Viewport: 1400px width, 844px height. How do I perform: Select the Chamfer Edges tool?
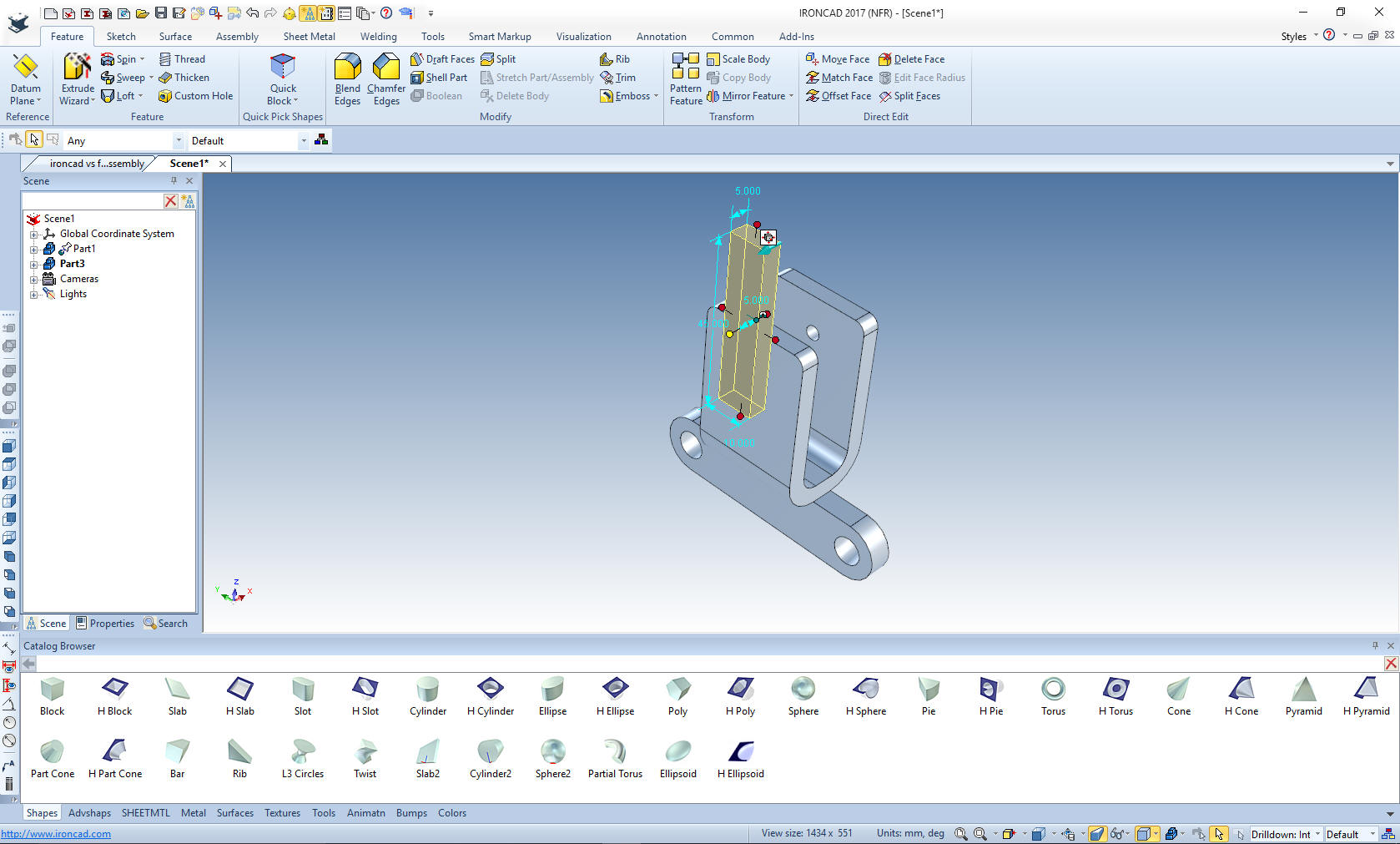coord(386,79)
